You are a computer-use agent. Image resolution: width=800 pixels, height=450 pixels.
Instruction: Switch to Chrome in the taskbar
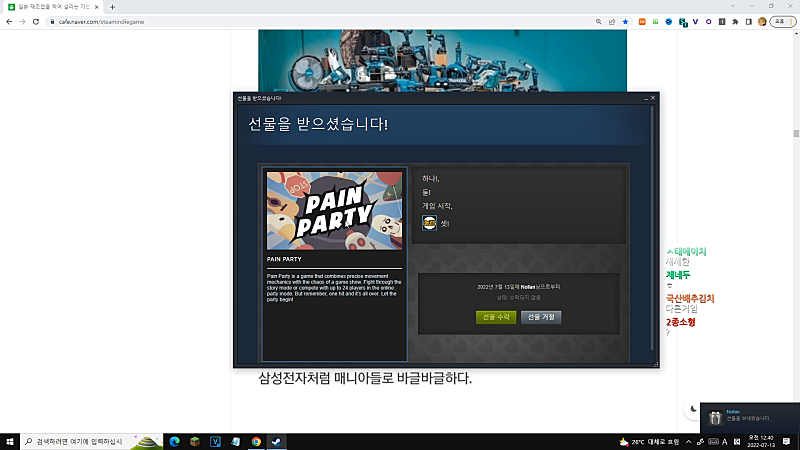tap(256, 441)
